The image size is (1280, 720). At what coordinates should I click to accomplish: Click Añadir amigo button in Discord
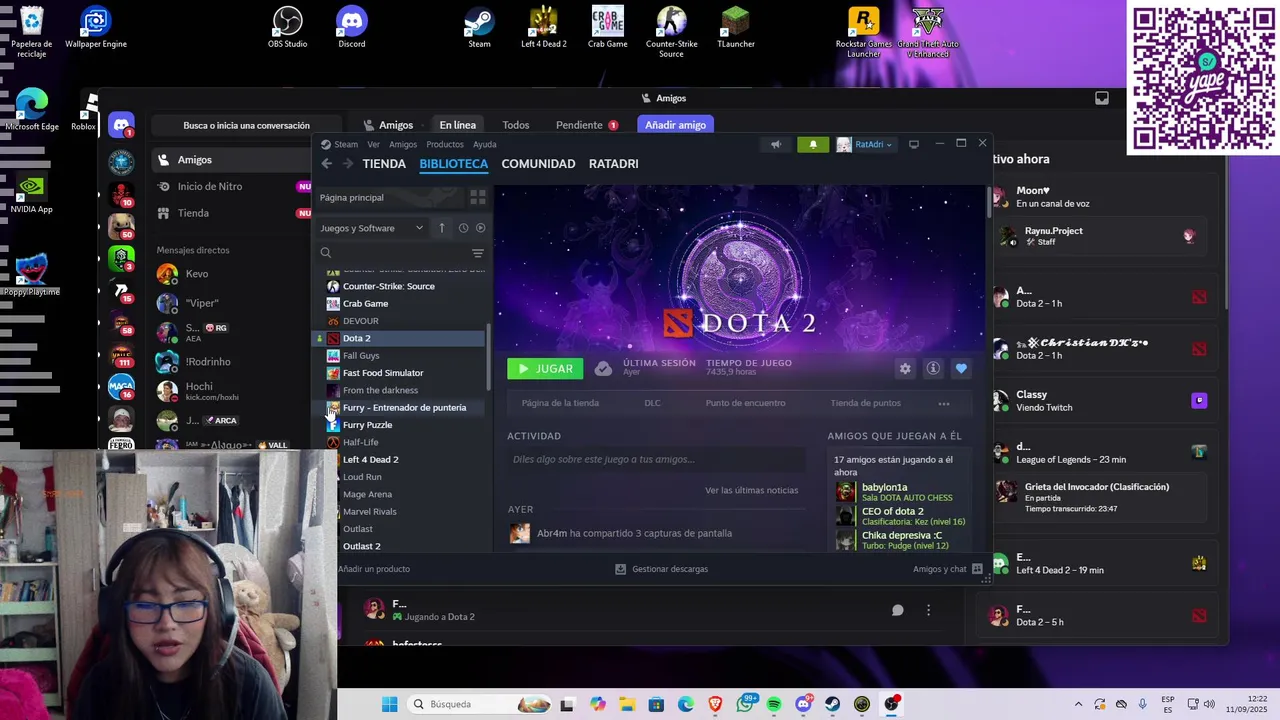[x=676, y=125]
